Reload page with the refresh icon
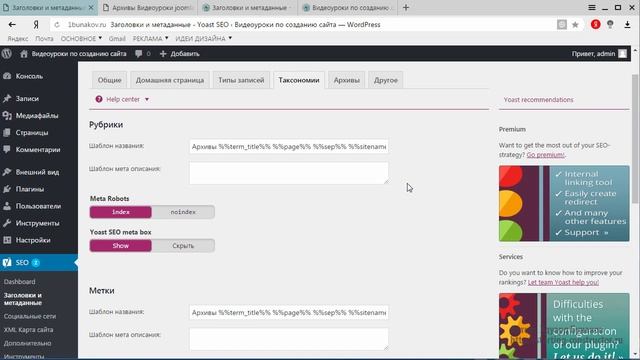 pos(57,25)
